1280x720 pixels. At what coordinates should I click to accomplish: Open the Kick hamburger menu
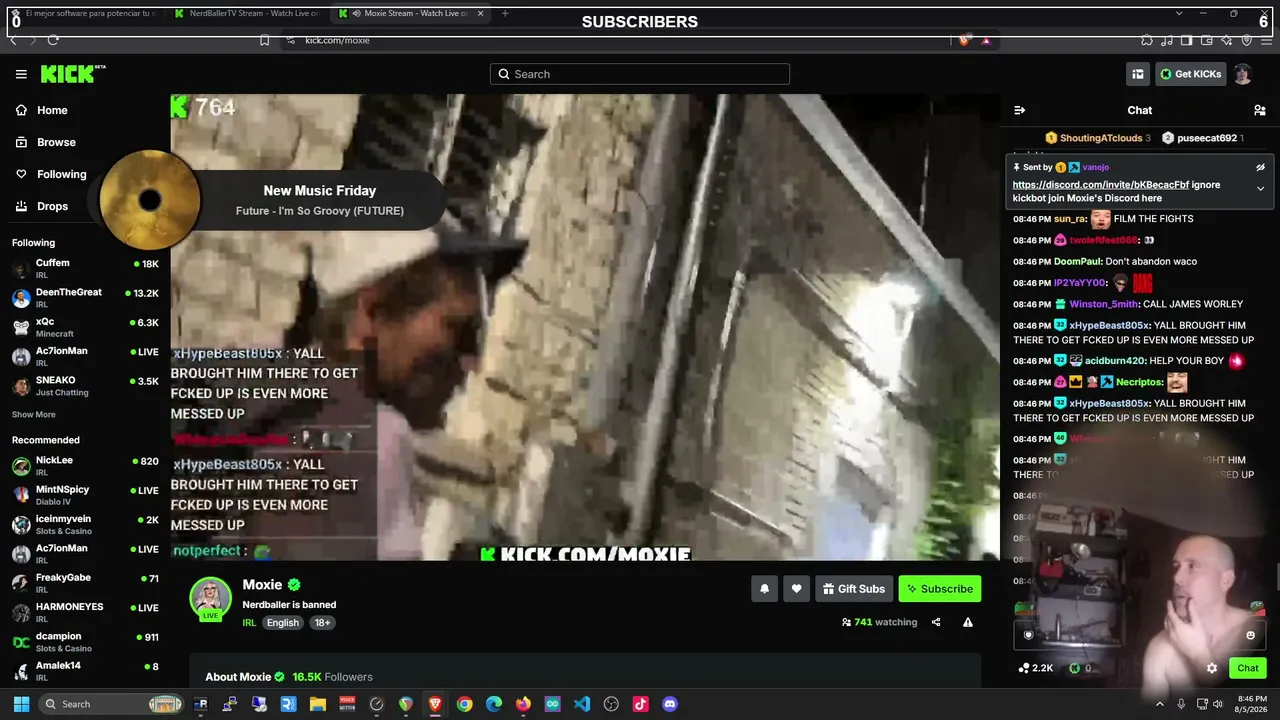(x=21, y=74)
